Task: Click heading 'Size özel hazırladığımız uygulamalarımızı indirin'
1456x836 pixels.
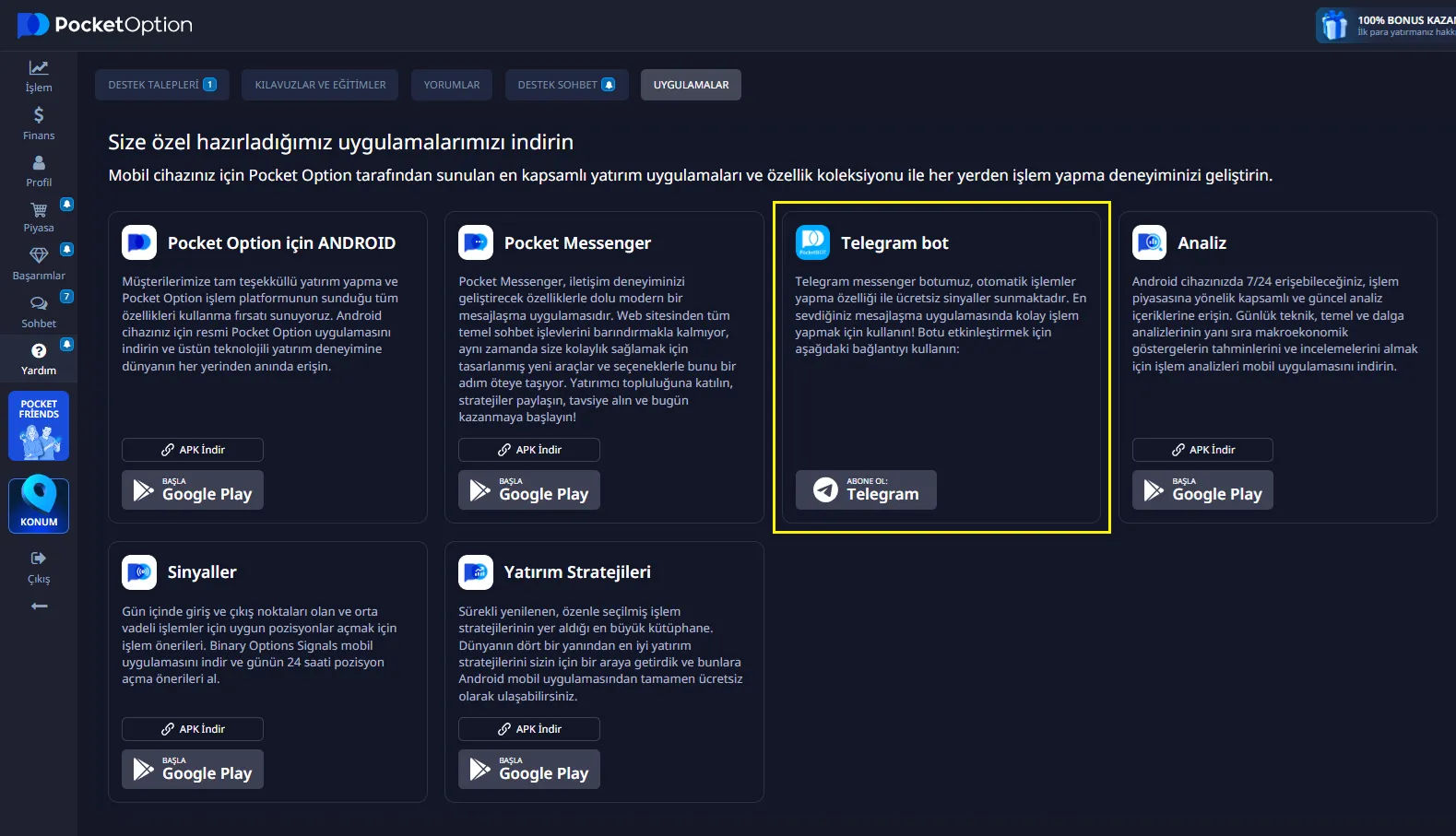Action: [340, 142]
